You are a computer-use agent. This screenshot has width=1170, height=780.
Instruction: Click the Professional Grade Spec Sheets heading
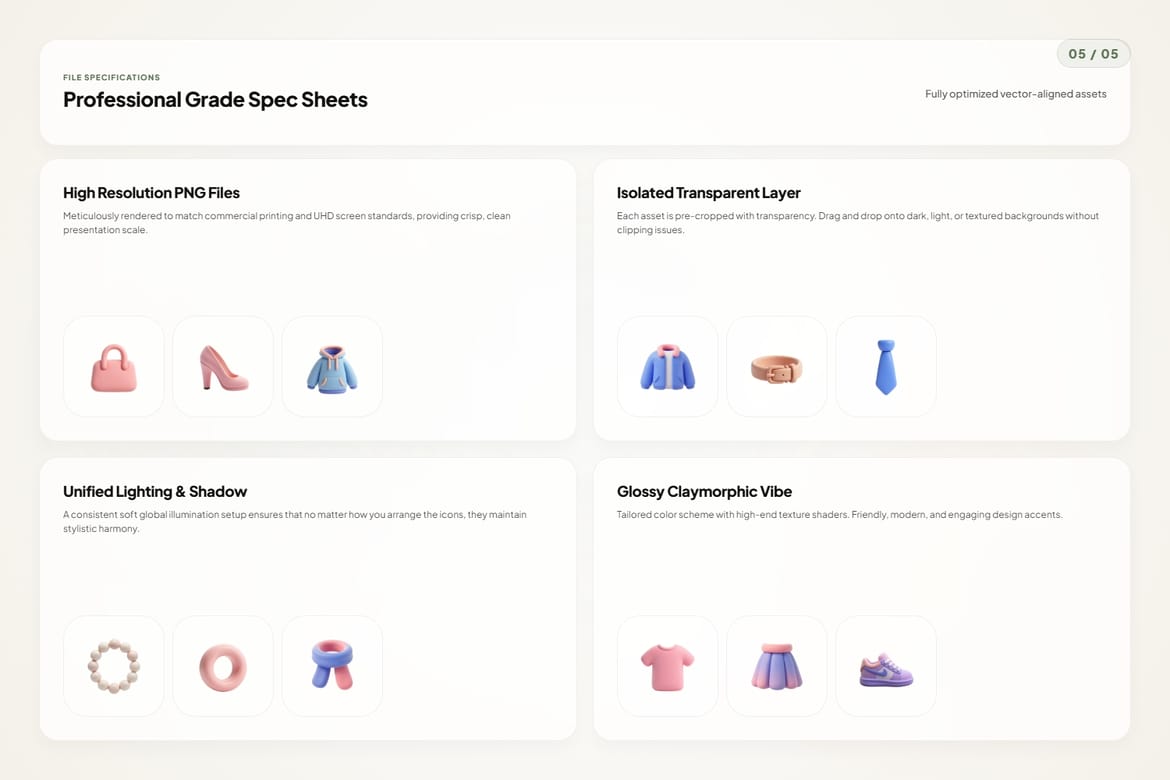click(215, 100)
